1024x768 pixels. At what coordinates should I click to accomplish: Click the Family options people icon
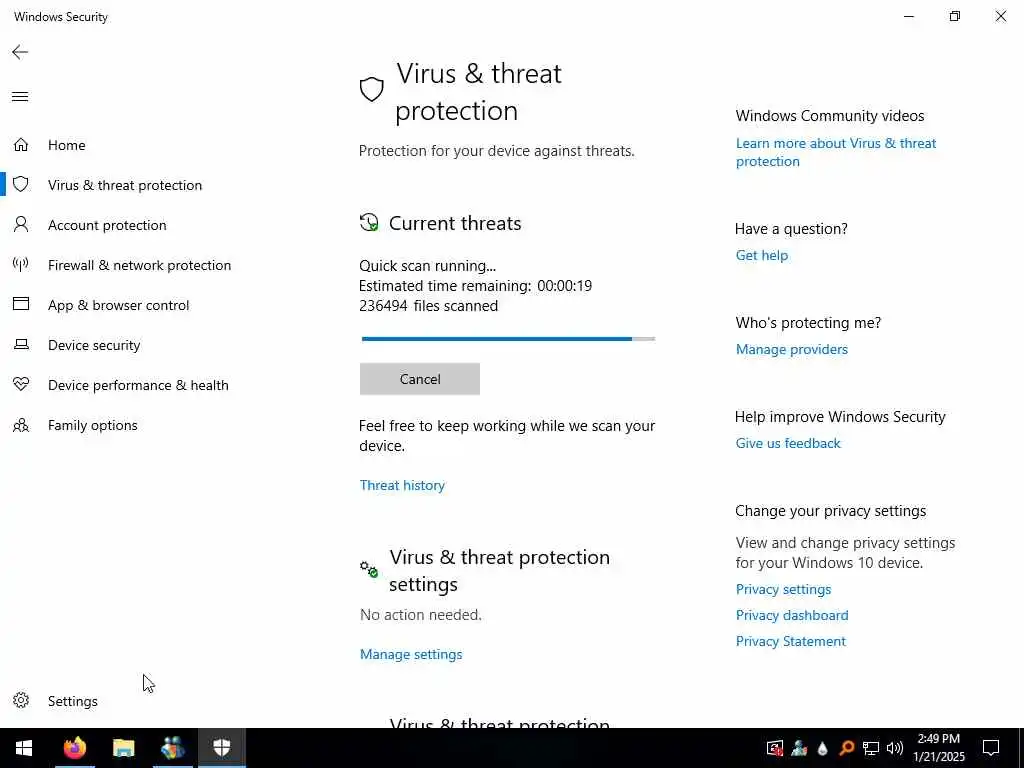(x=21, y=425)
